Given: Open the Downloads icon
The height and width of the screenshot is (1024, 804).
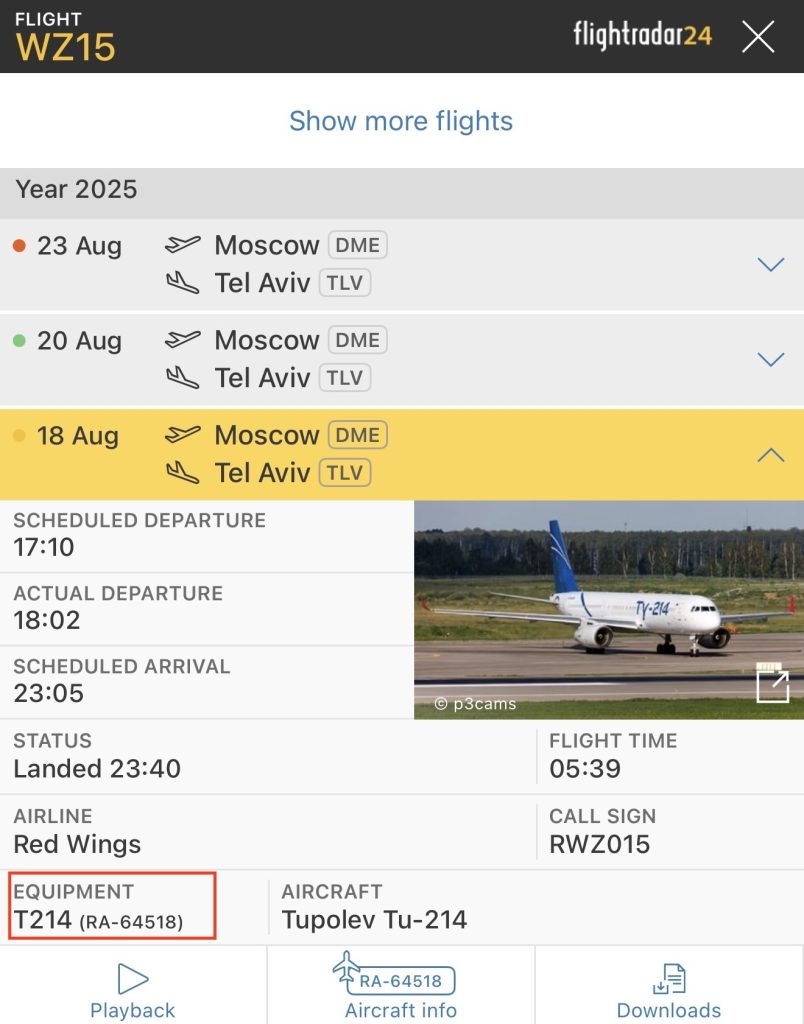Looking at the screenshot, I should point(669,979).
